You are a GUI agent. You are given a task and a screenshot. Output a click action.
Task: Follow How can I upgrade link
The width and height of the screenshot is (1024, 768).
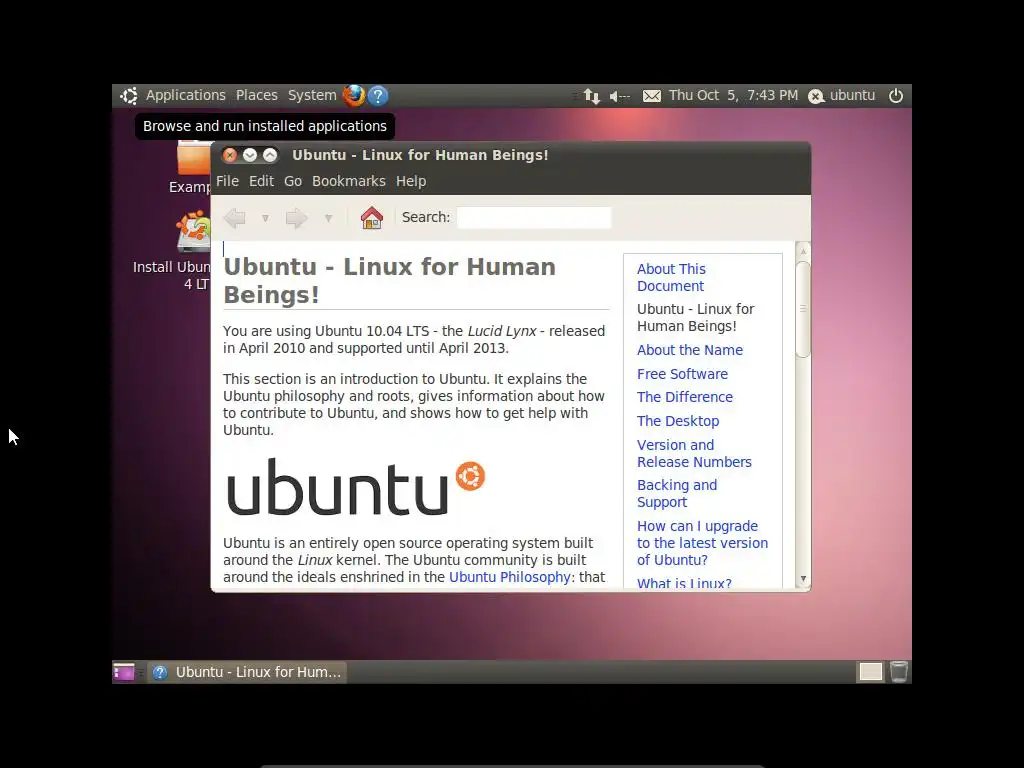702,543
